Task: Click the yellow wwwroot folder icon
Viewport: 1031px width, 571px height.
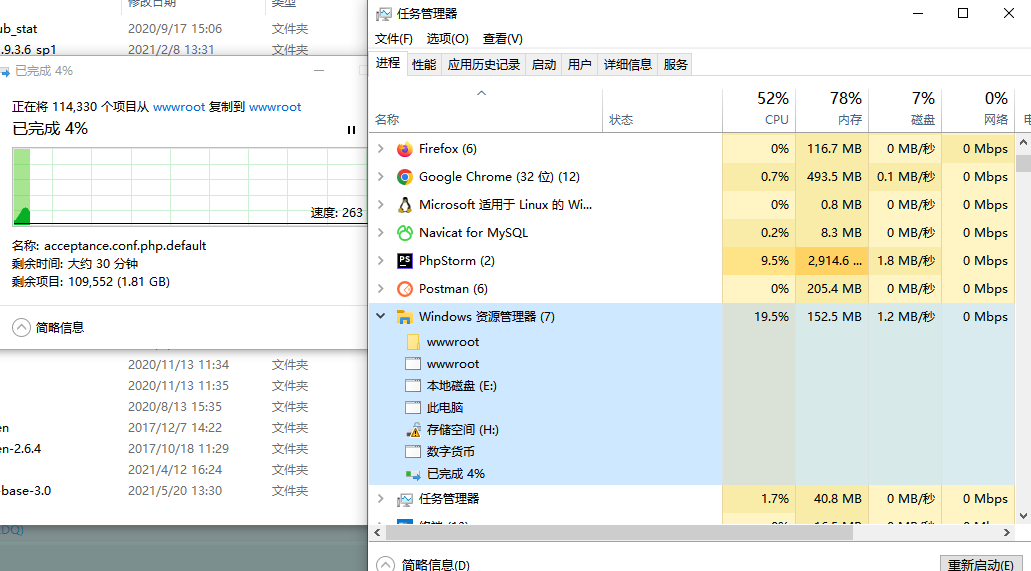Action: tap(413, 342)
